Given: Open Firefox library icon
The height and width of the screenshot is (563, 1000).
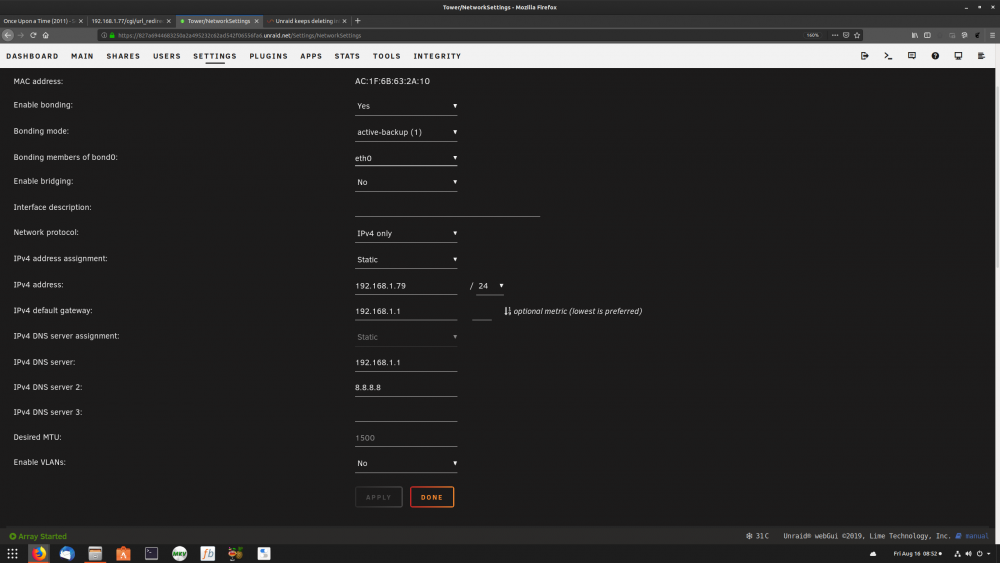Looking at the screenshot, I should [915, 35].
